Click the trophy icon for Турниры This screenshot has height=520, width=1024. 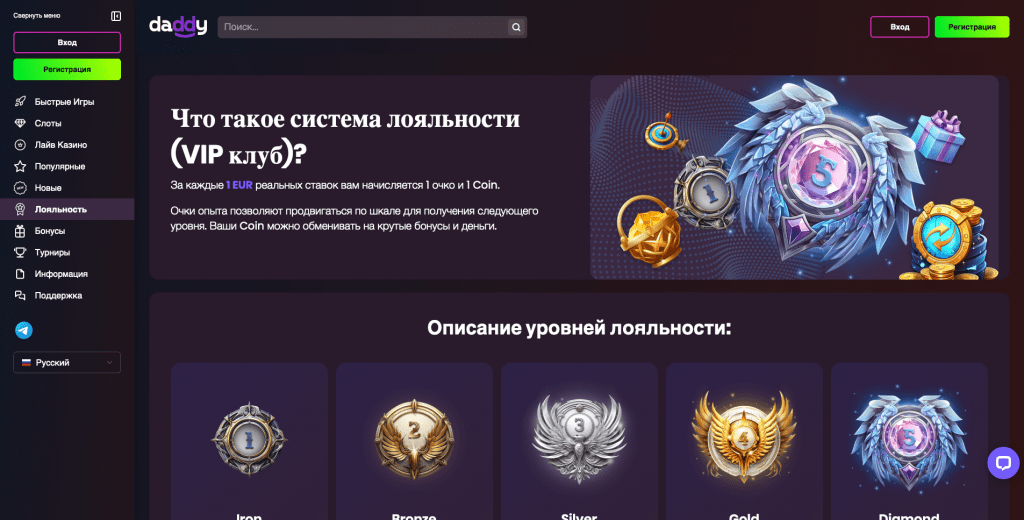coord(20,252)
